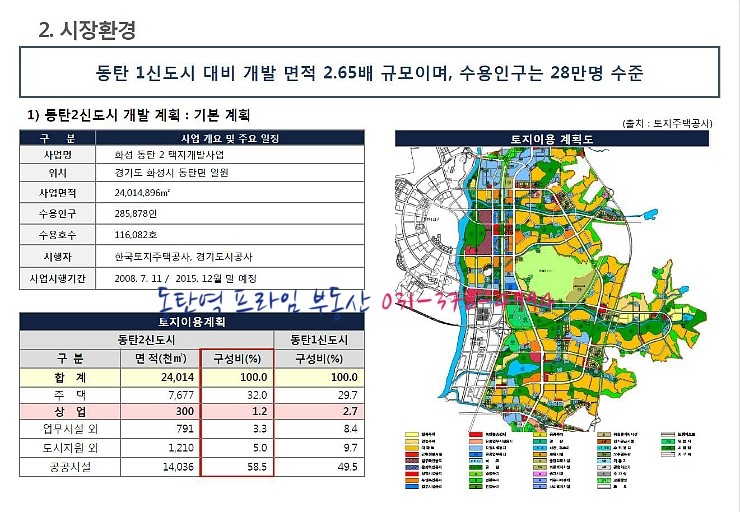Click the '100.0' total in the 동탄1신도시 column
This screenshot has height=512, width=740.
344,378
